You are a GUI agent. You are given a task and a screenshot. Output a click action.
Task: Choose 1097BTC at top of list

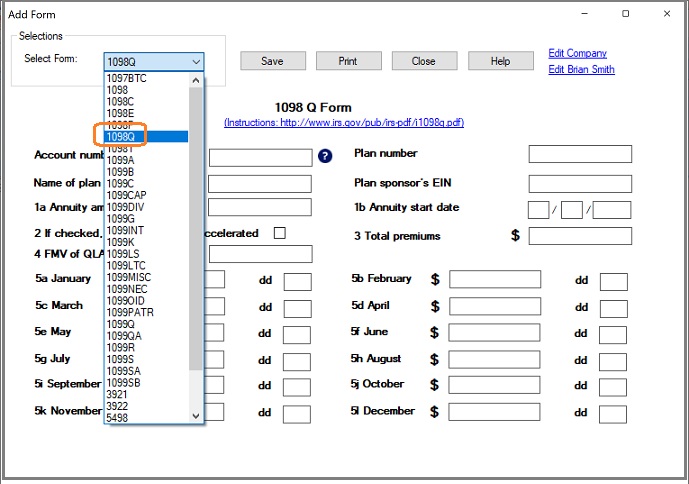click(x=126, y=78)
